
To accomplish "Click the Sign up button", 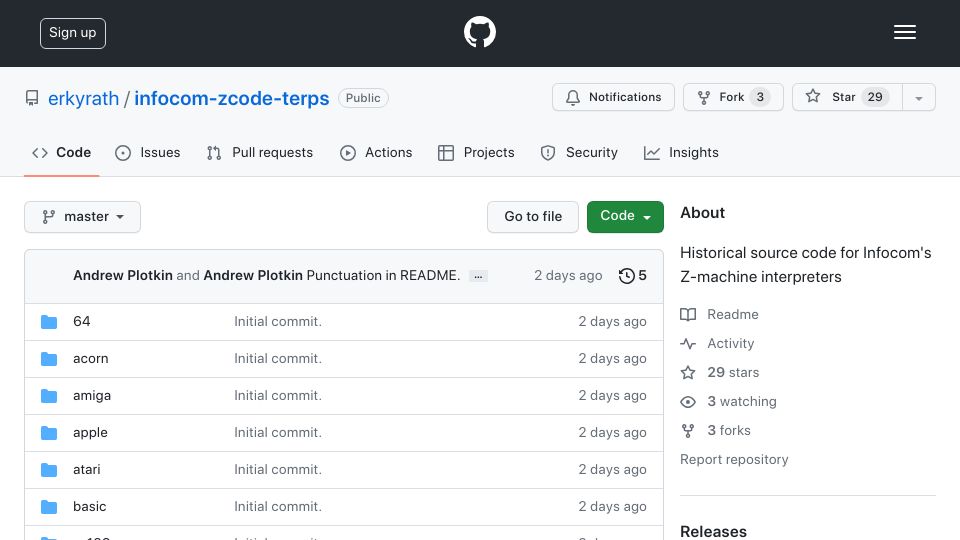I will 73,33.
